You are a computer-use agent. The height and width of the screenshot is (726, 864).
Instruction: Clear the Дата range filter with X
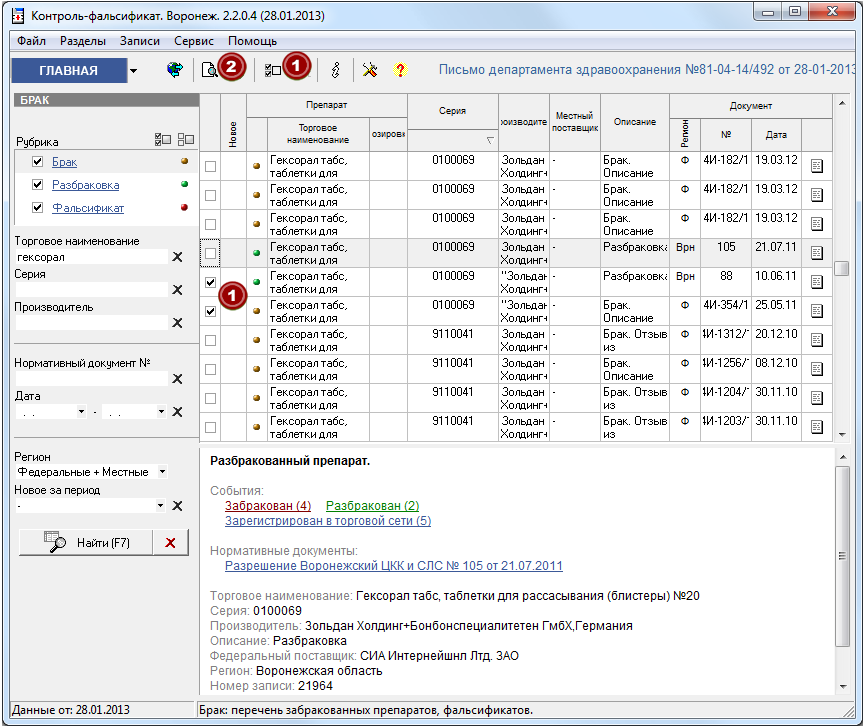click(177, 411)
